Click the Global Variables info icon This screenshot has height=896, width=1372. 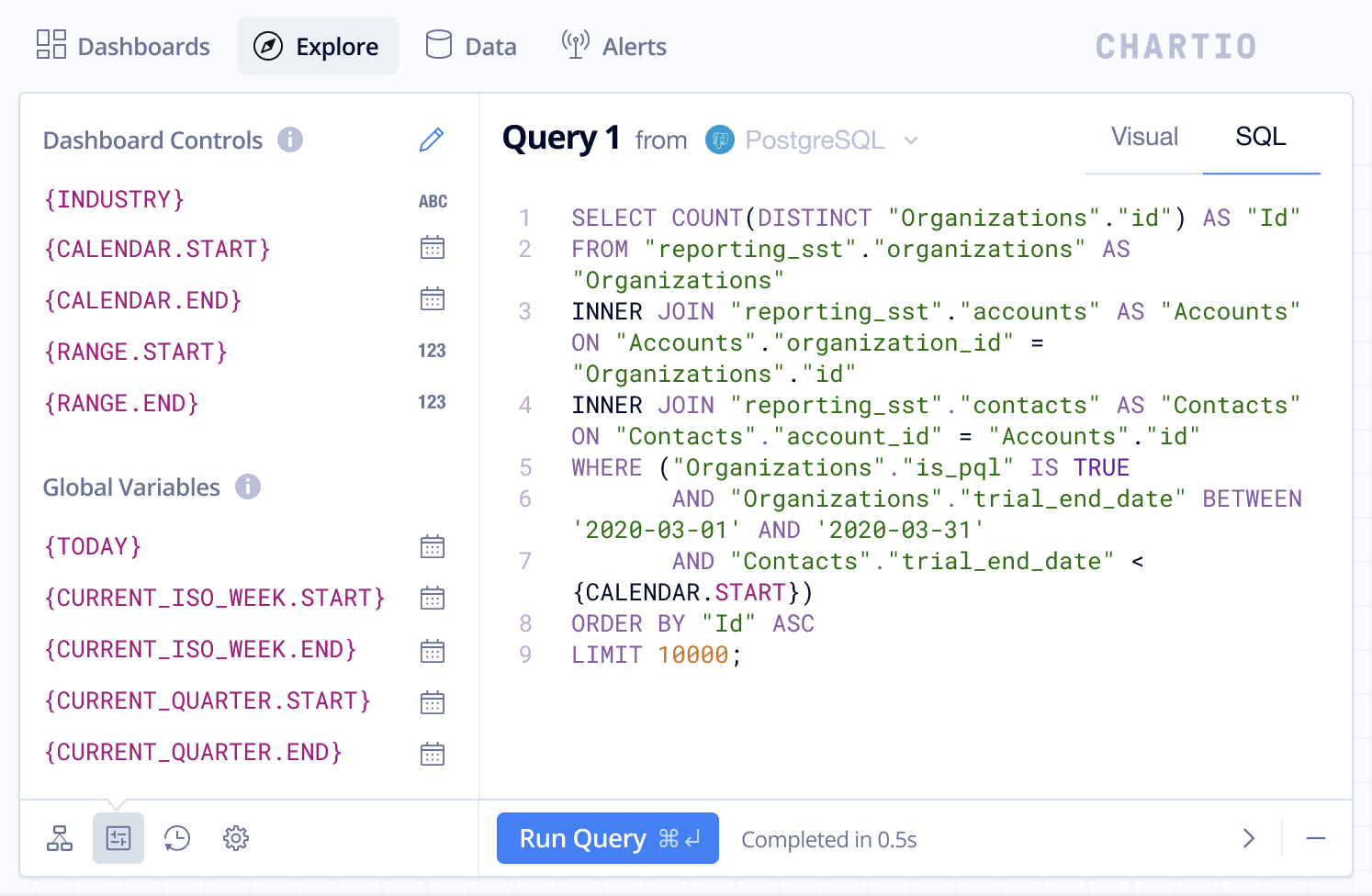click(248, 487)
